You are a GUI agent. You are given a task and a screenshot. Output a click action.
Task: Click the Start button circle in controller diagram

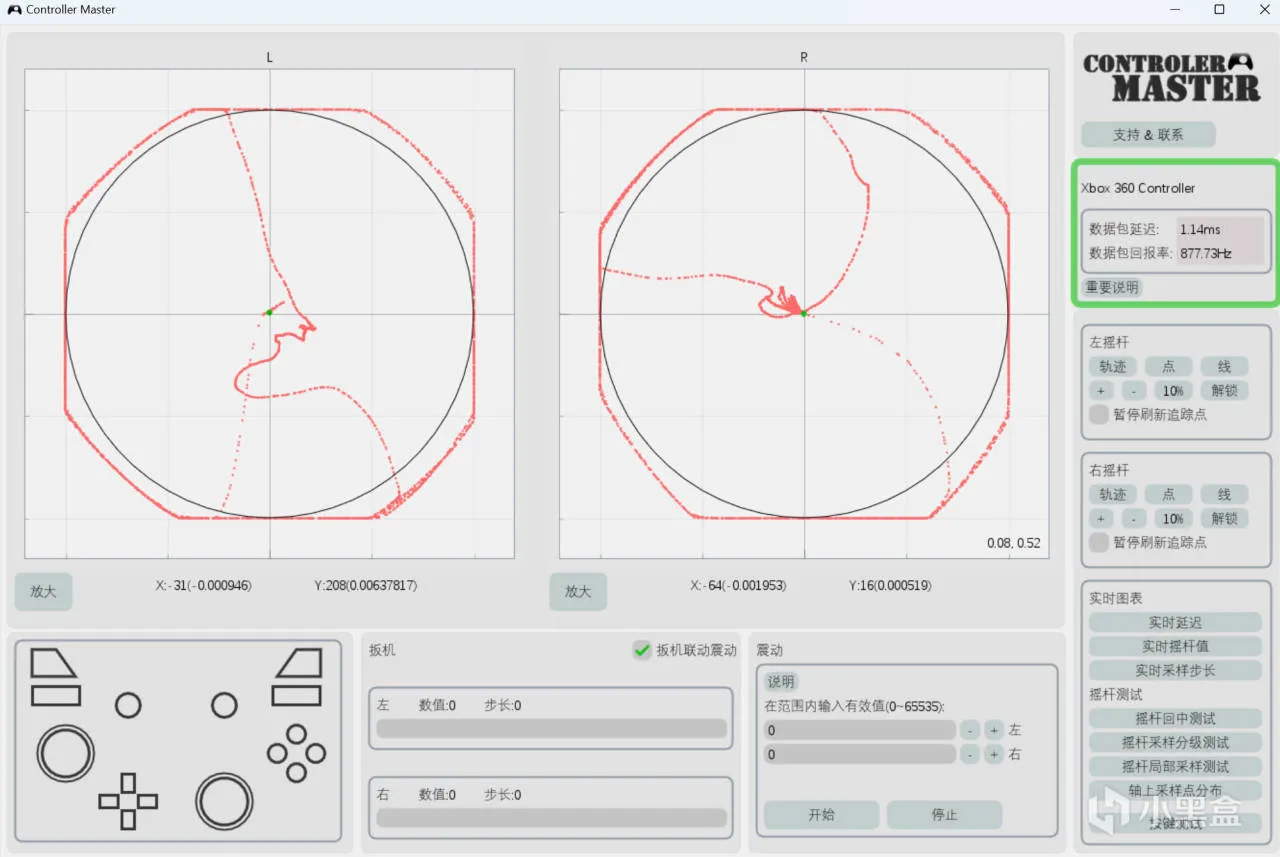[x=224, y=705]
